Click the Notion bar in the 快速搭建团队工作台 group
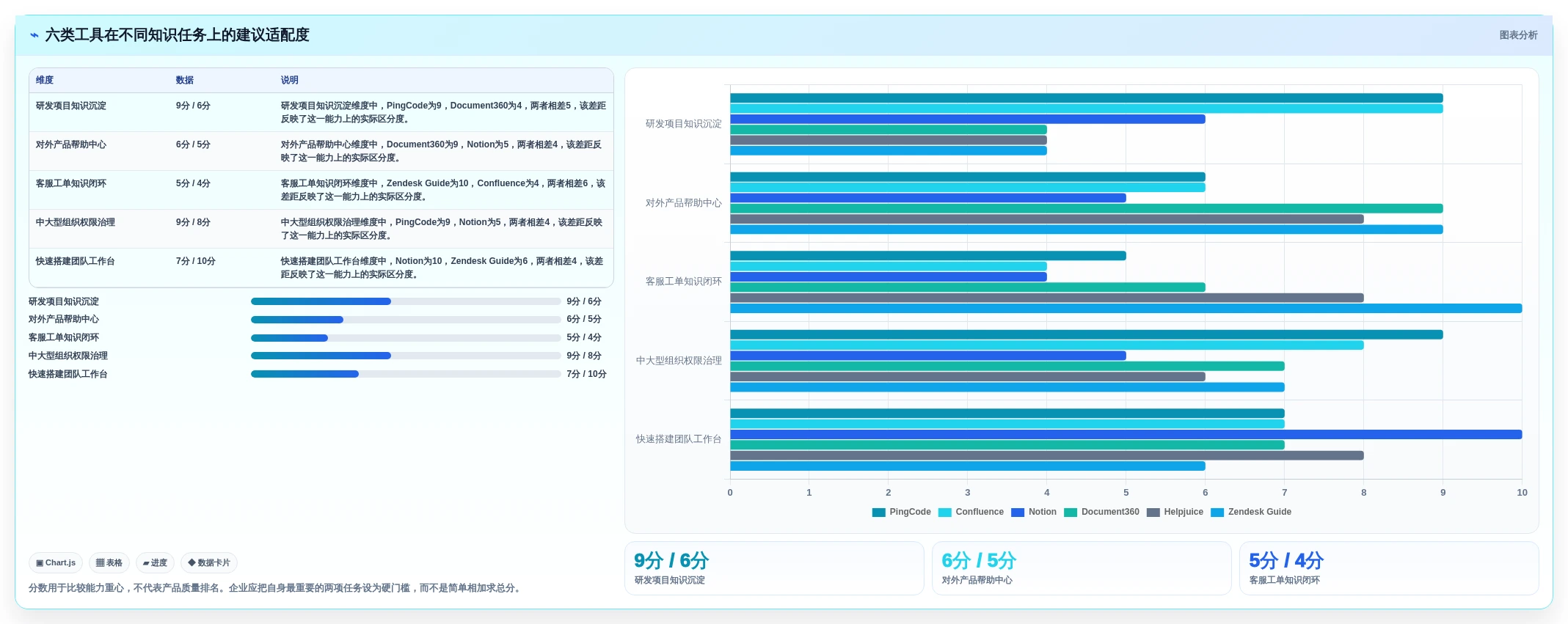The image size is (1568, 624). (x=1126, y=435)
